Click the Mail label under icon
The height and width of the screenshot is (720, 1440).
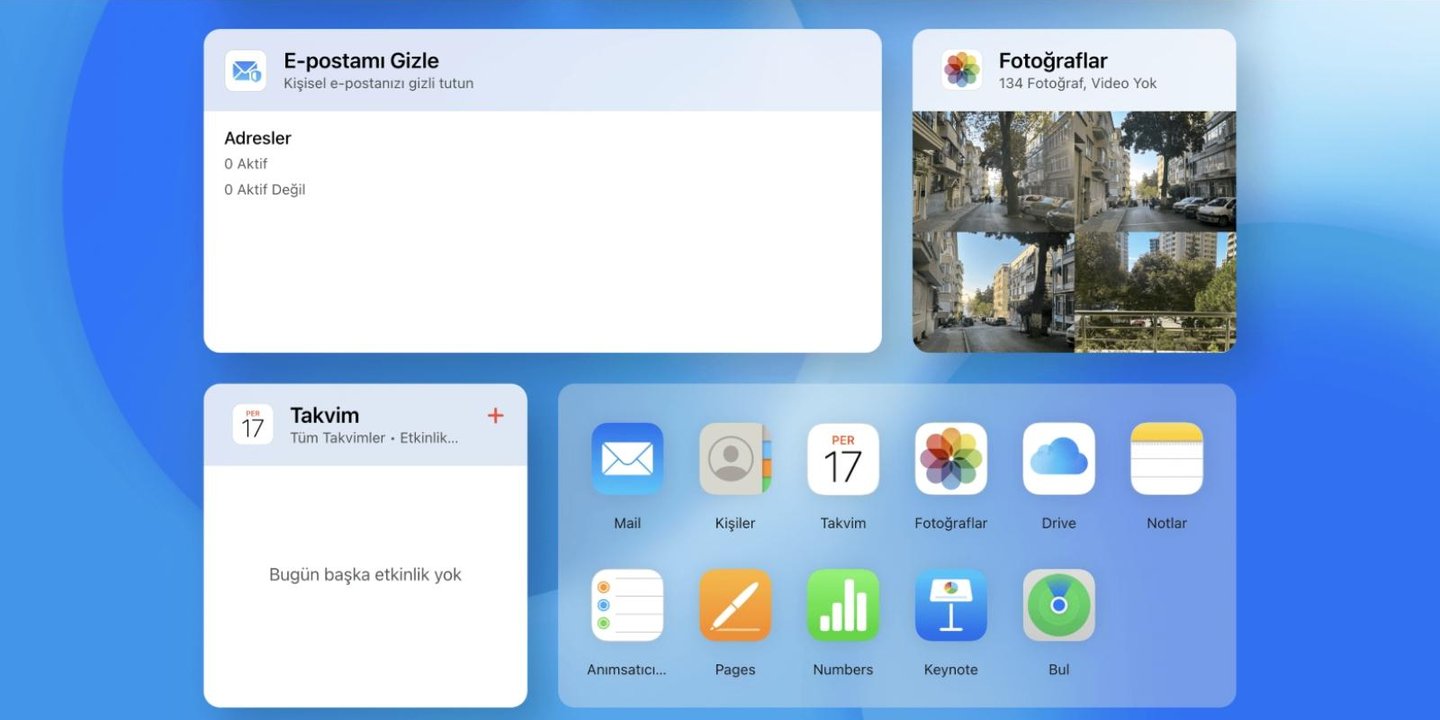pyautogui.click(x=627, y=523)
